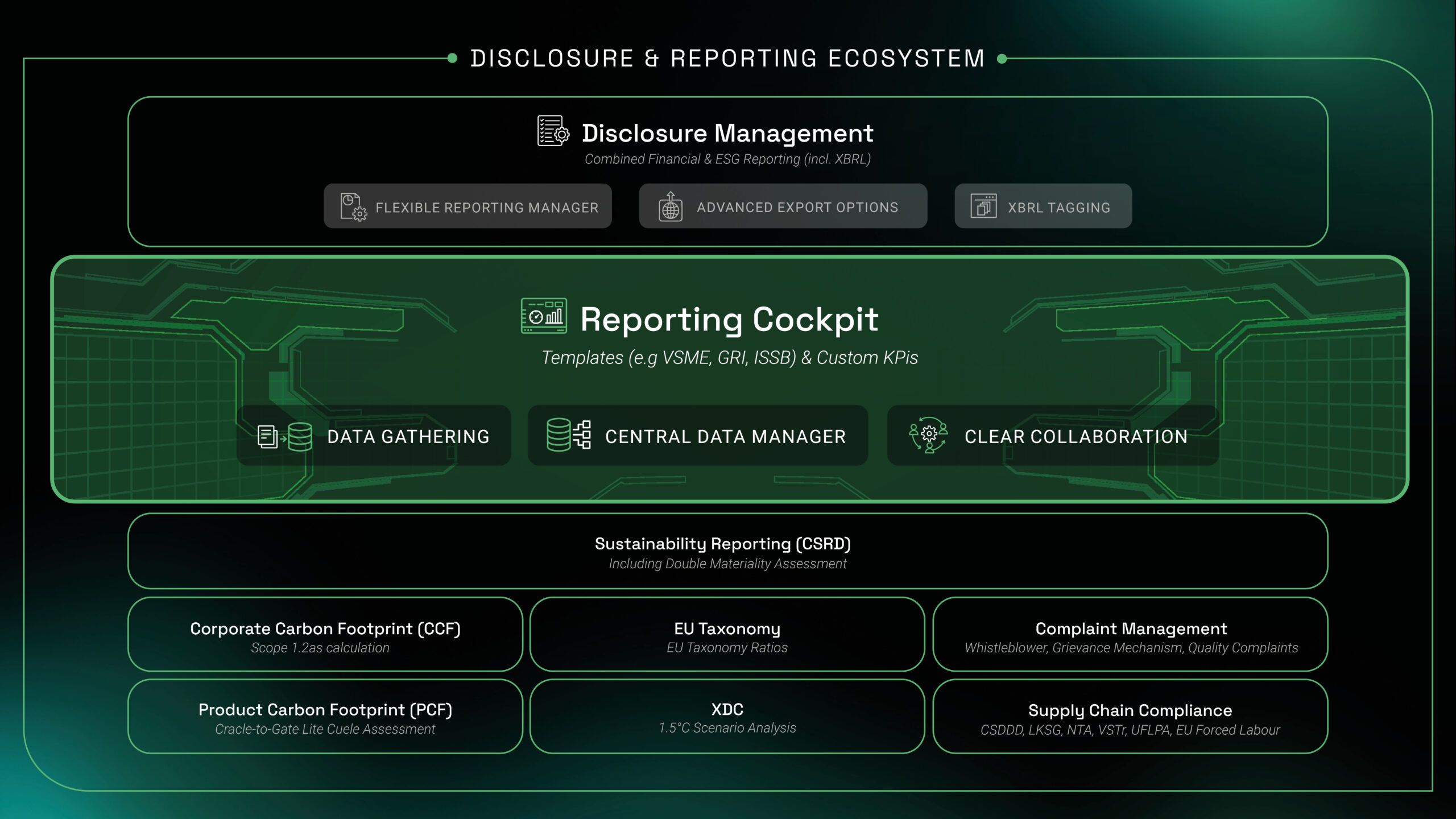1456x819 pixels.
Task: Click the Sustainability Reporting (CSRD) panel
Action: (727, 552)
